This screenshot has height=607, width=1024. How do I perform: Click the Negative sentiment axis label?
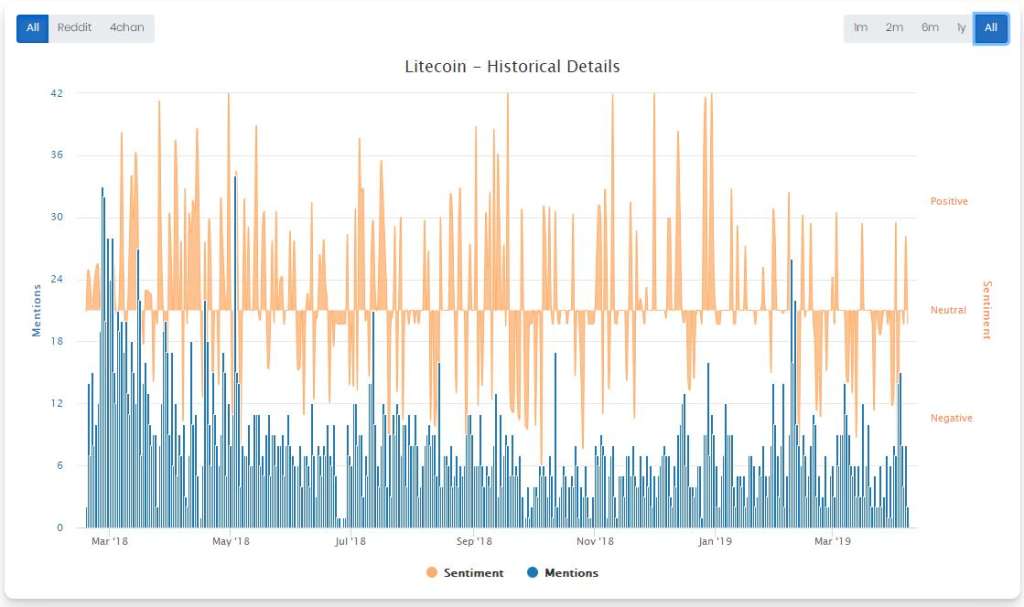952,418
